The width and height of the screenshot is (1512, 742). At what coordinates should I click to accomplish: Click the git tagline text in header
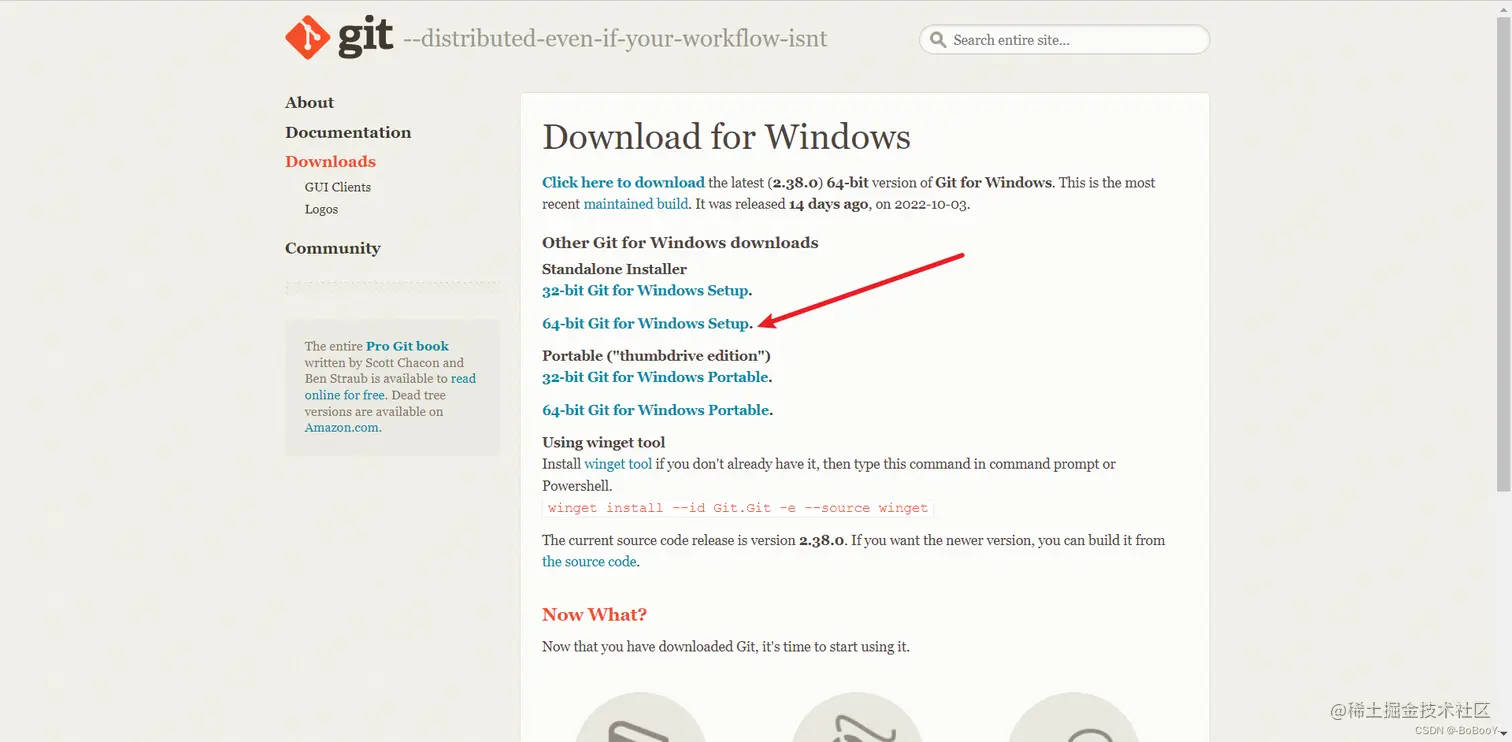click(615, 40)
